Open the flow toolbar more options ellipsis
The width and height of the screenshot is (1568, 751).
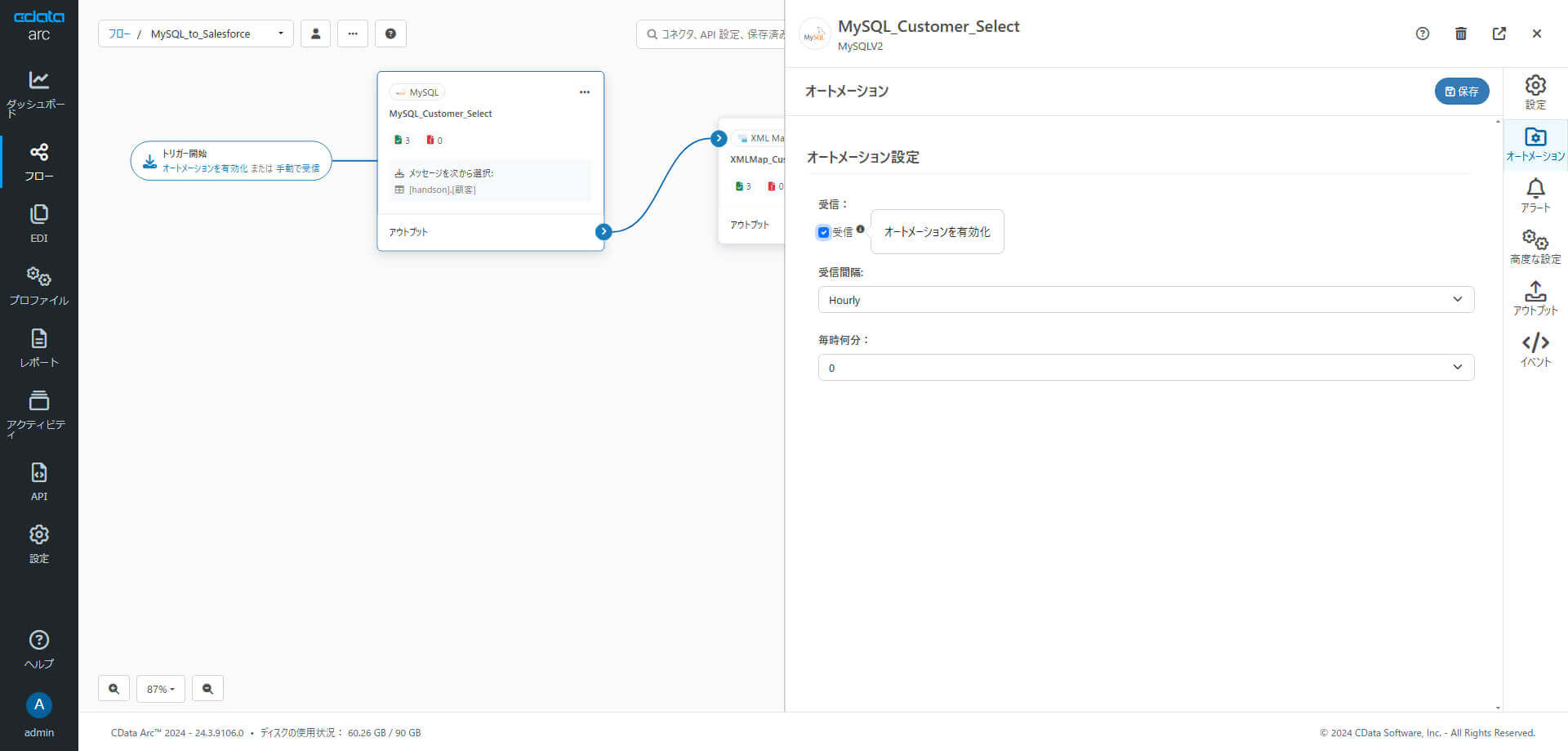click(x=353, y=34)
